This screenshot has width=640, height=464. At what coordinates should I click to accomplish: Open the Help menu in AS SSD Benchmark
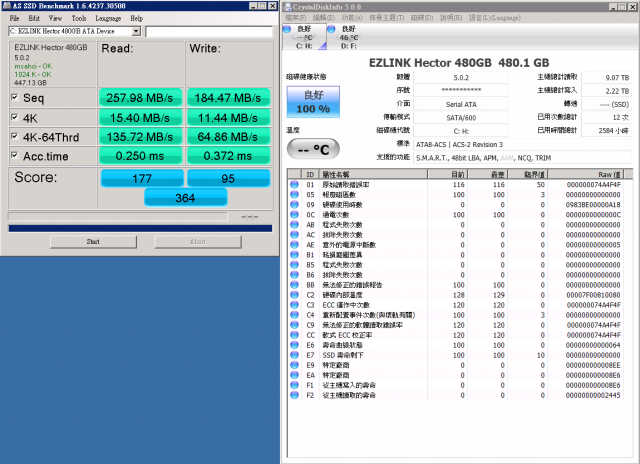(137, 18)
